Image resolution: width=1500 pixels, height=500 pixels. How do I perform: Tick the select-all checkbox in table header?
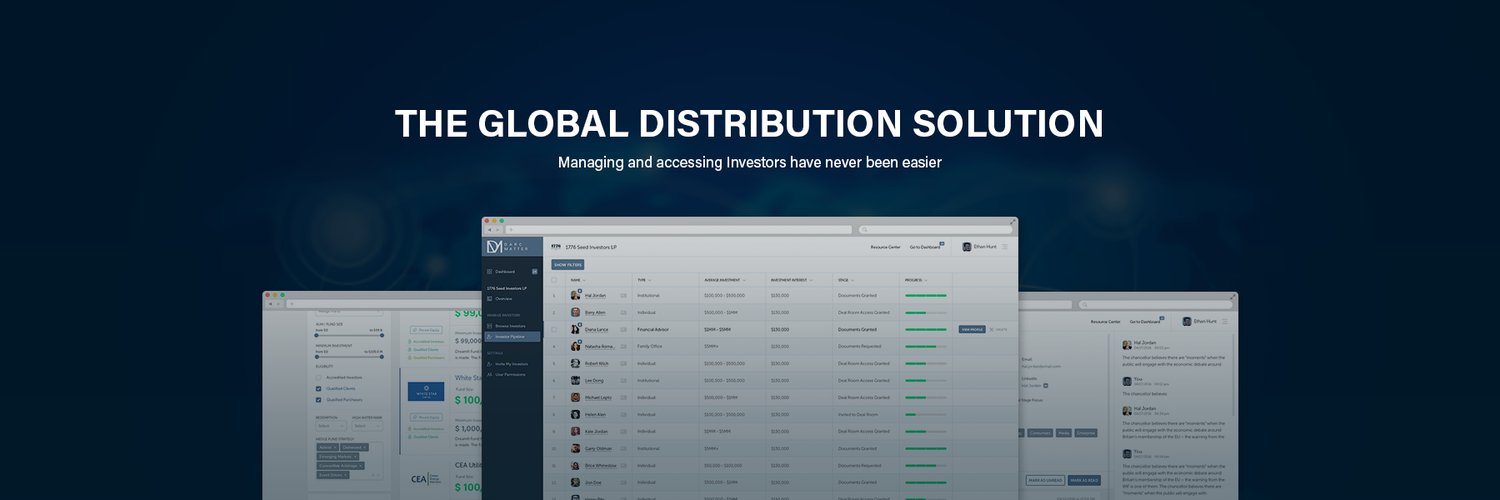pos(555,280)
